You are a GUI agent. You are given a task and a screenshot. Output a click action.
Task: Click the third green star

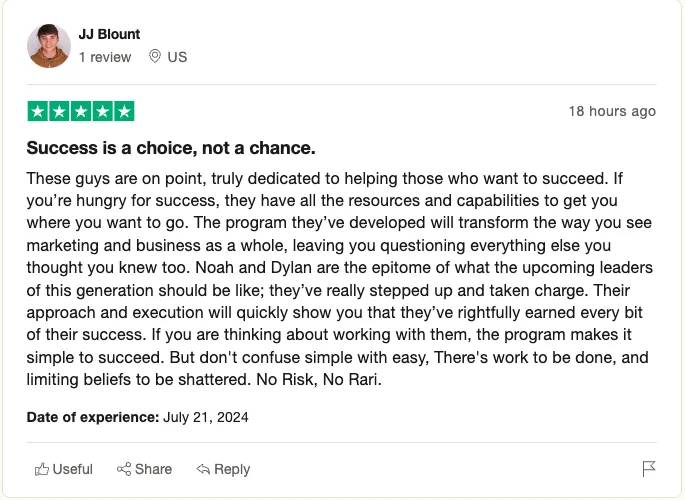click(81, 111)
